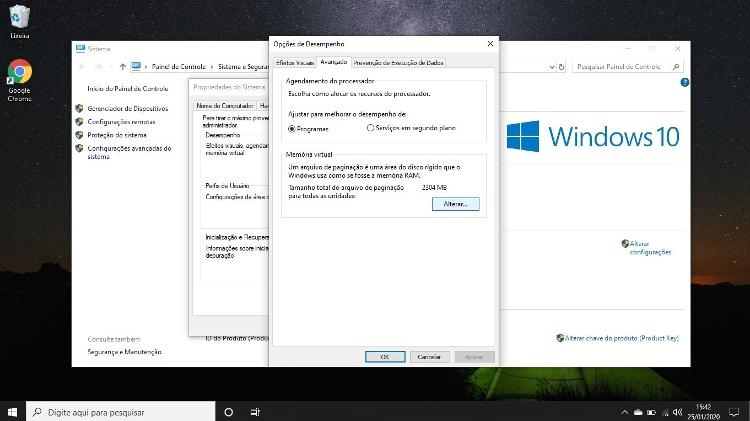750x421 pixels.
Task: Click the Pesquisar Painel de Controle field
Action: pyautogui.click(x=627, y=66)
